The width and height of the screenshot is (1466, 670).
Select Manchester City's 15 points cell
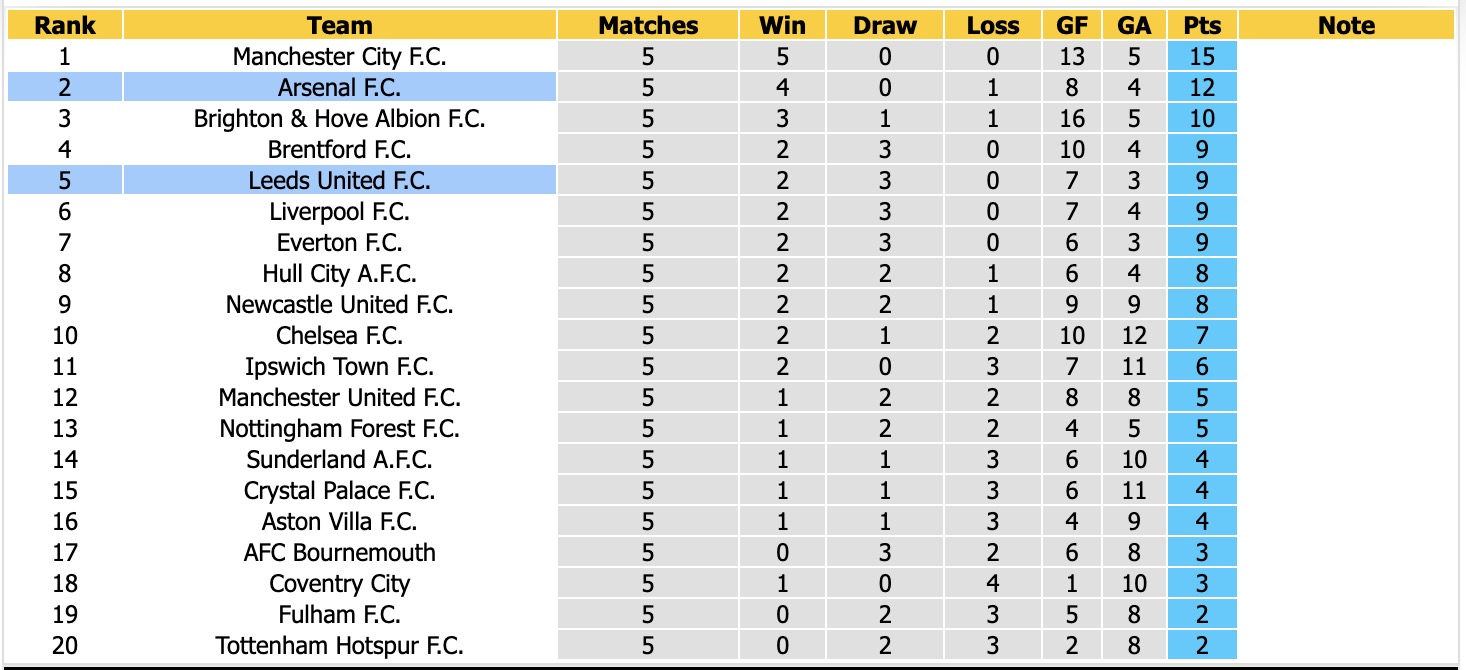tap(1202, 57)
